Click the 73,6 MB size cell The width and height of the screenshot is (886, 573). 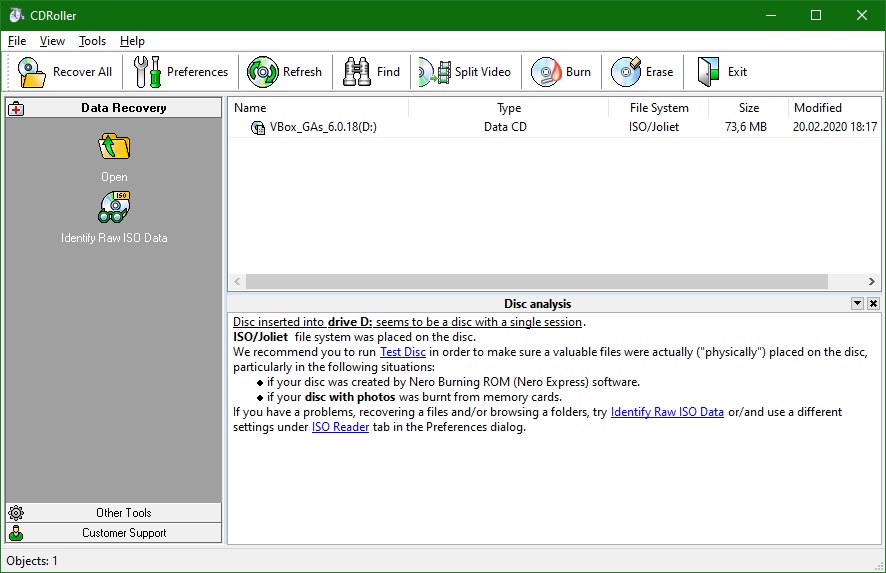(746, 127)
